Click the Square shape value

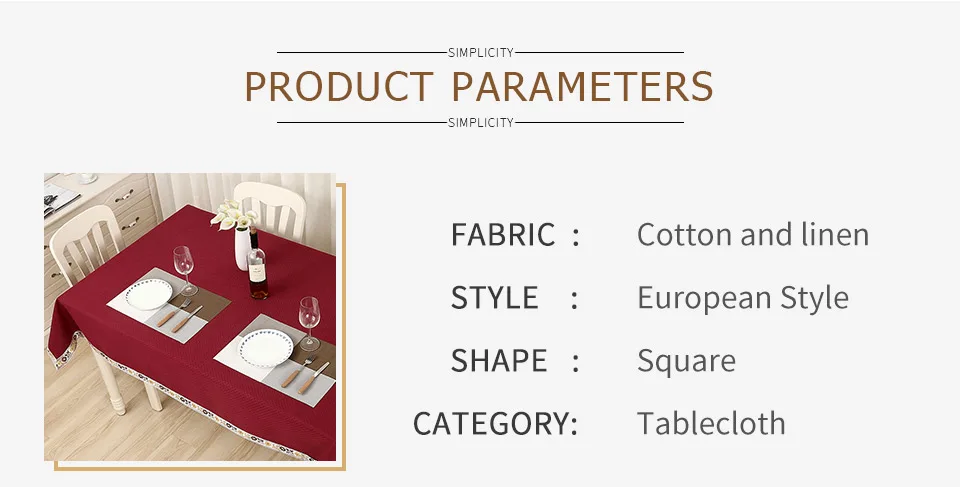686,361
